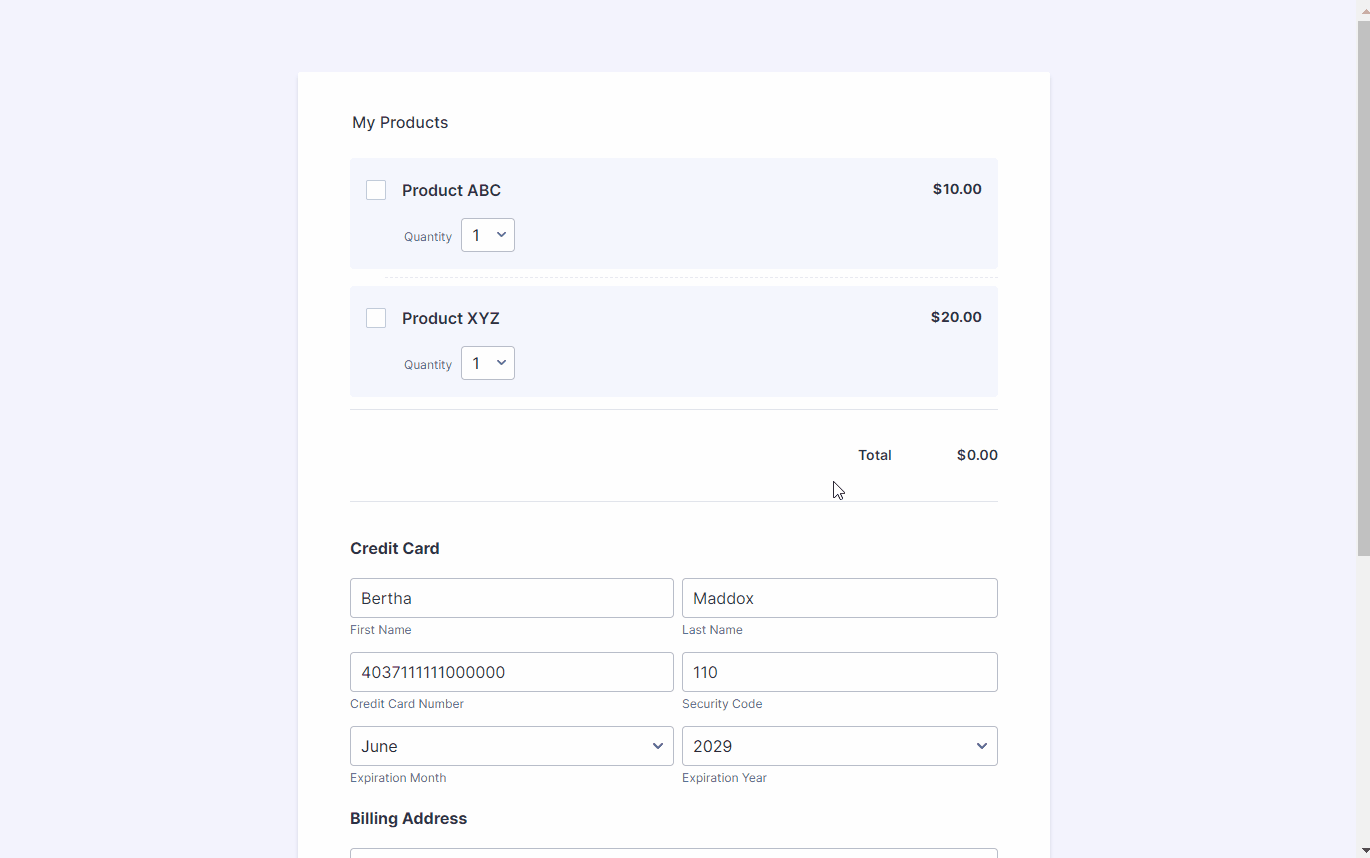Click the First Name field

[x=511, y=598]
